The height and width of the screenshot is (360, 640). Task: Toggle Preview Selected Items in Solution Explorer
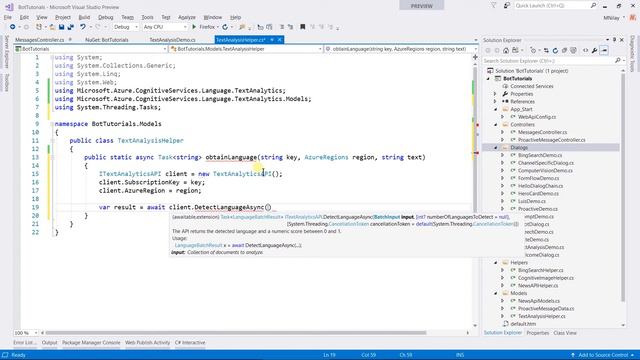pyautogui.click(x=604, y=50)
